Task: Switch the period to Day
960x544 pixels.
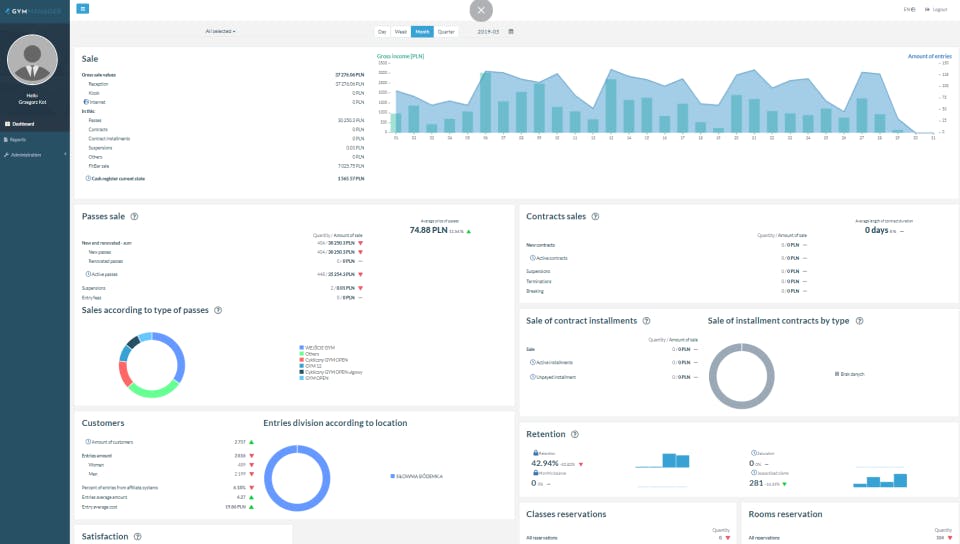Action: 382,32
